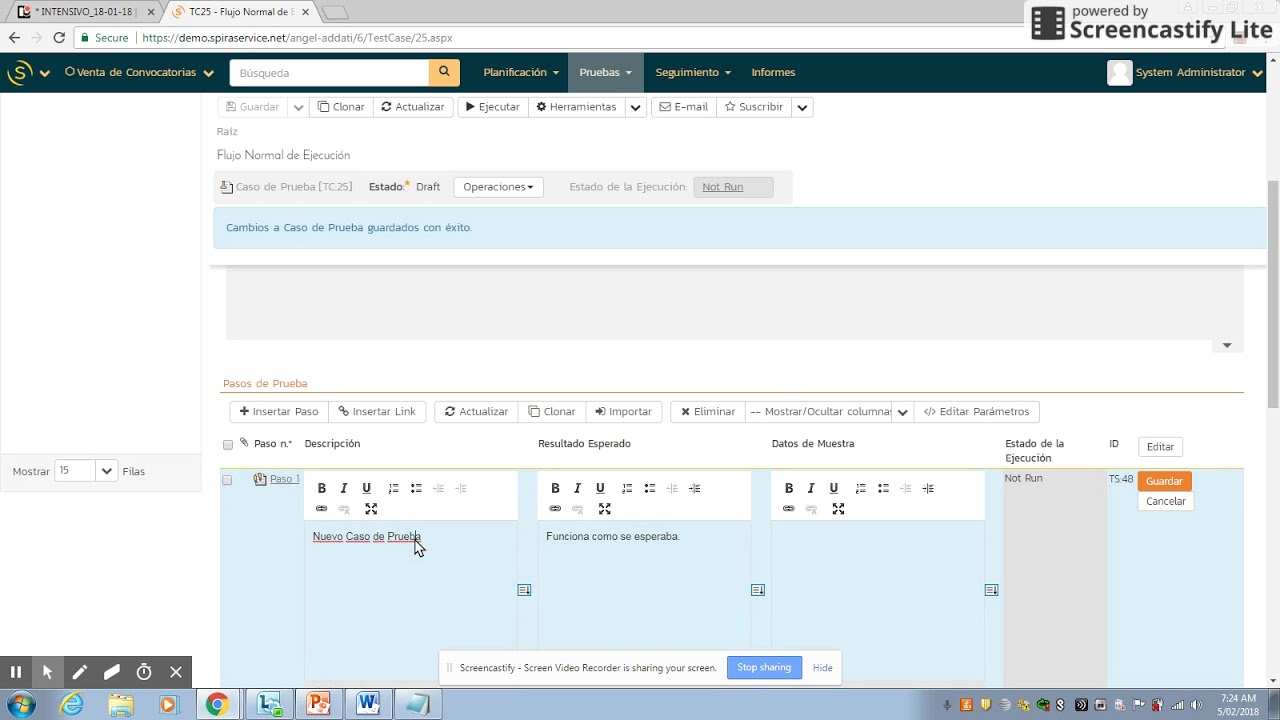Tick the Paso 1 row checkbox
1280x720 pixels.
coord(227,480)
